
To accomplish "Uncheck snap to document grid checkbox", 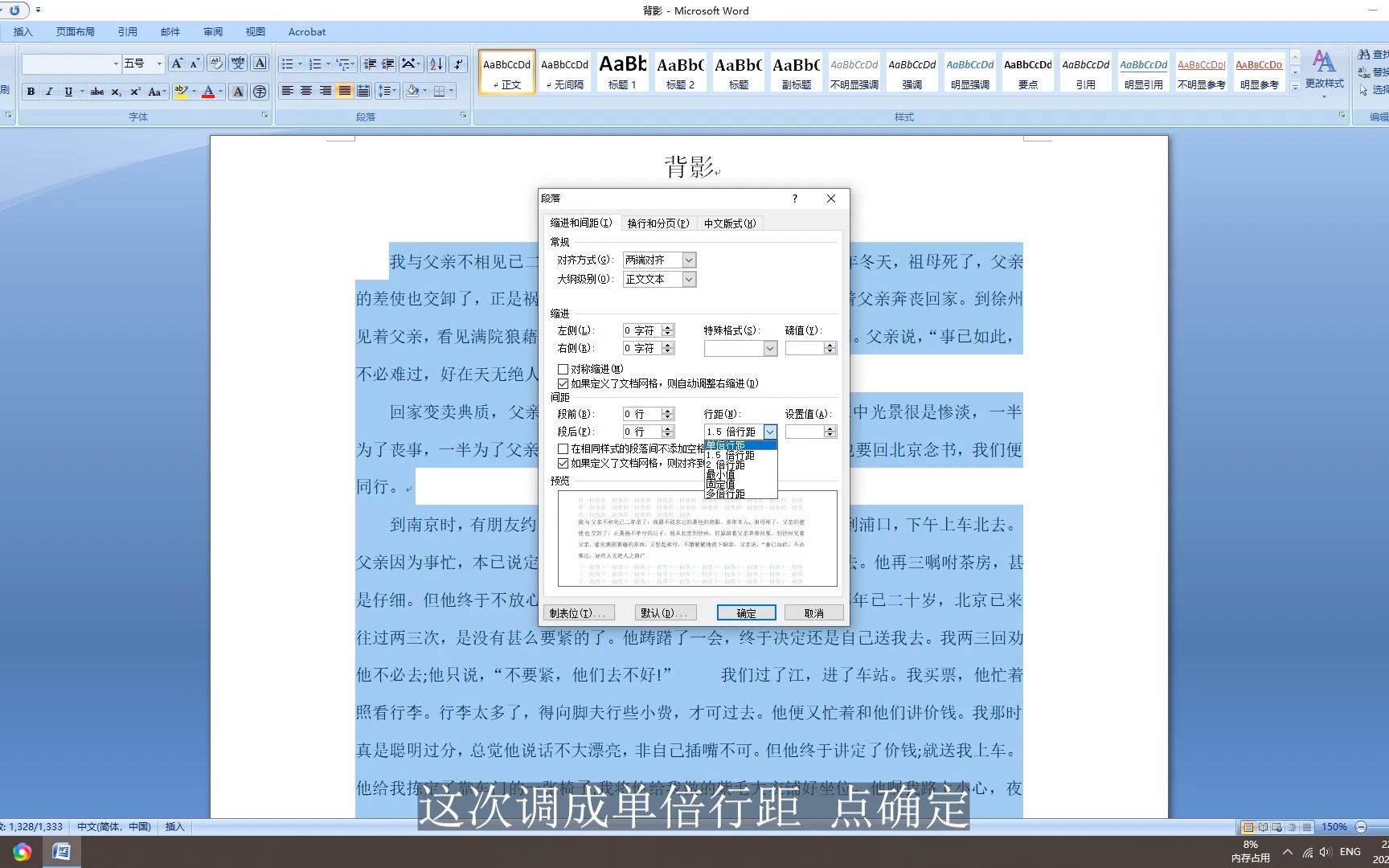I will 563,463.
